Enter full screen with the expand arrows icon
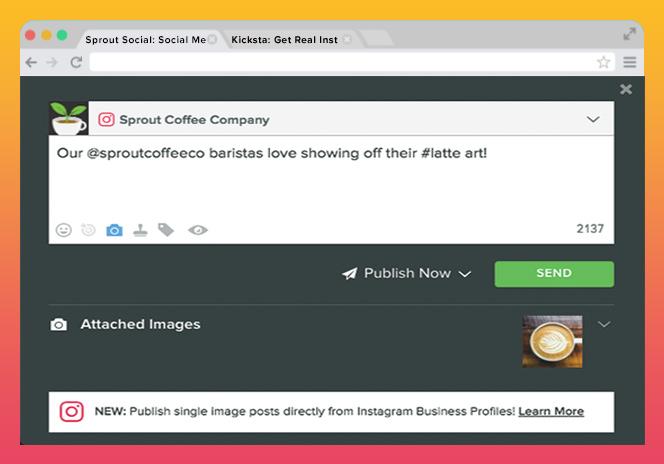 630,34
